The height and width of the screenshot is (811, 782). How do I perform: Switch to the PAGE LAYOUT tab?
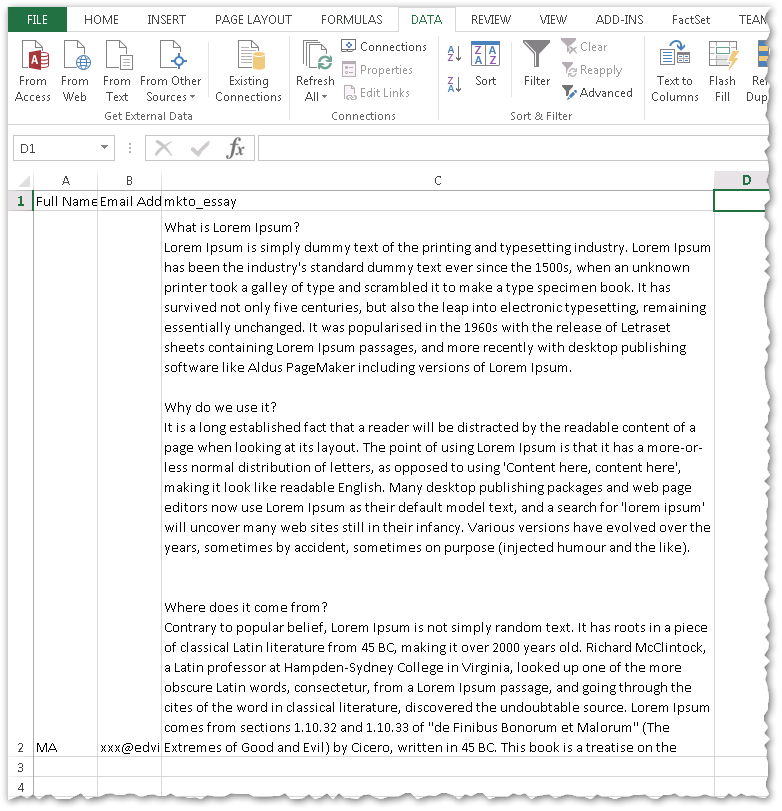click(253, 20)
